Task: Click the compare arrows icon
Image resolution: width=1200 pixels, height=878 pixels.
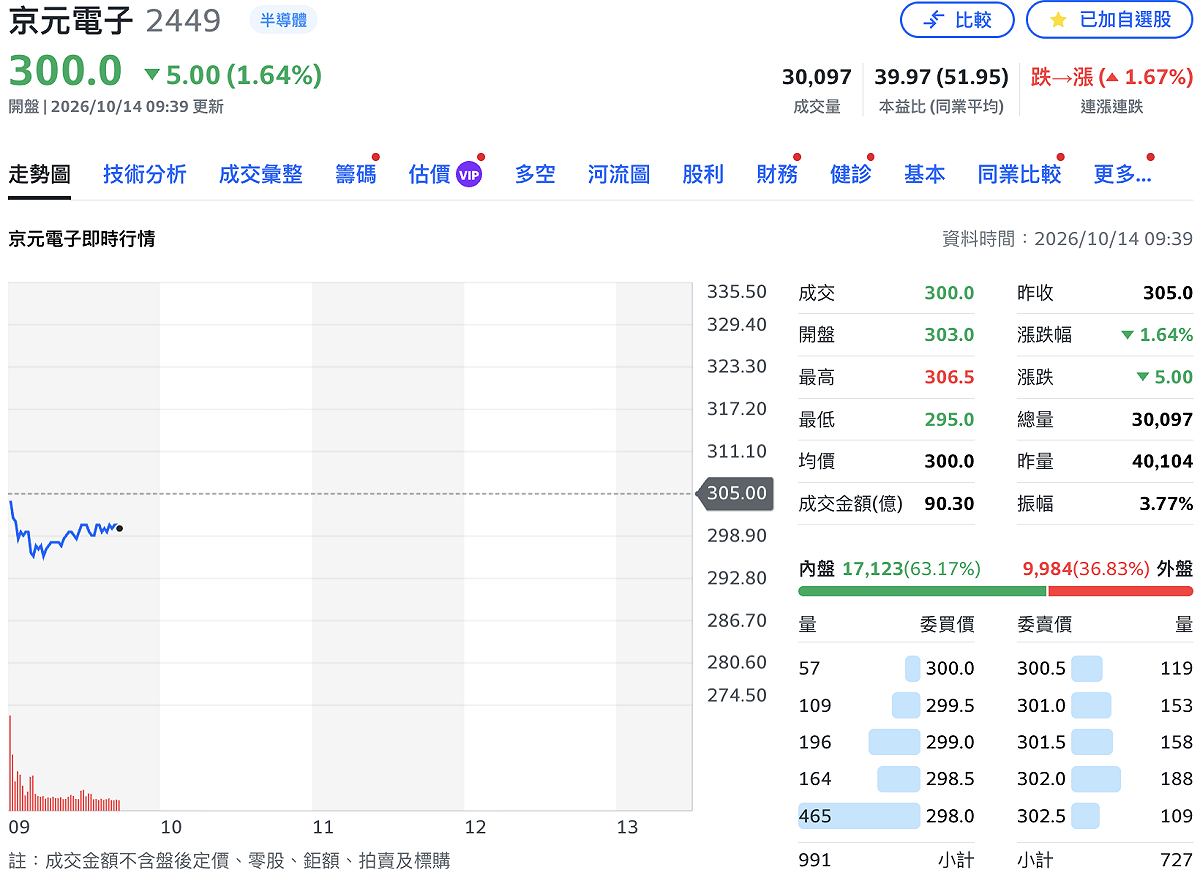Action: [x=933, y=20]
